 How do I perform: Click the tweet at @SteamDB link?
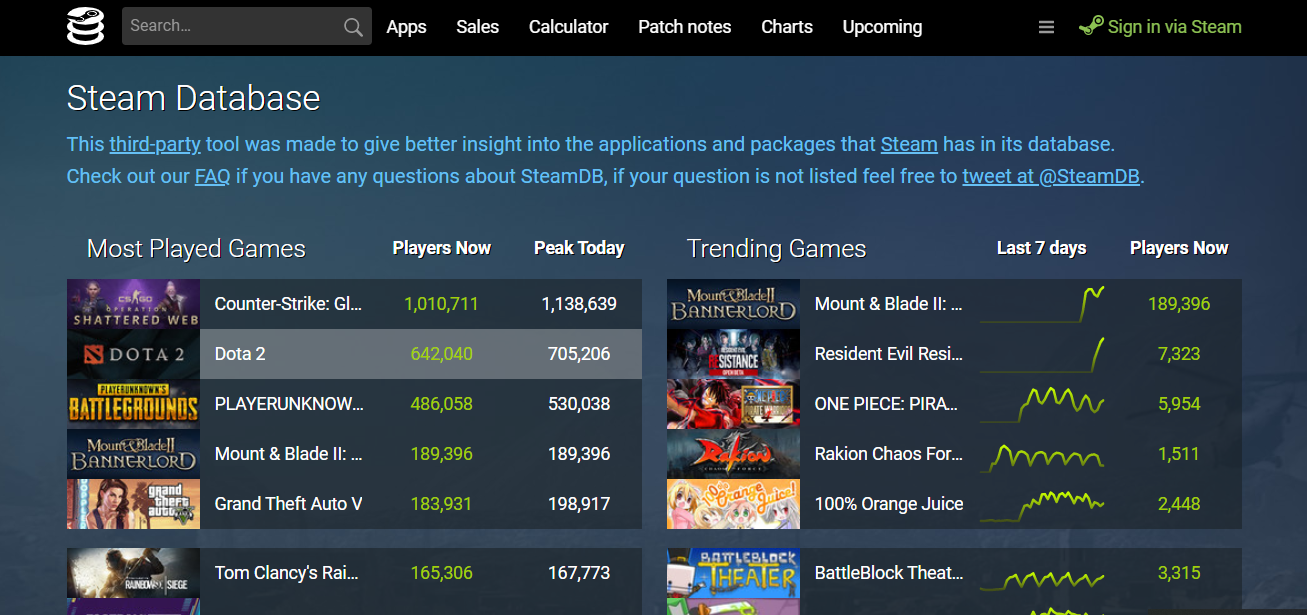click(x=1051, y=177)
